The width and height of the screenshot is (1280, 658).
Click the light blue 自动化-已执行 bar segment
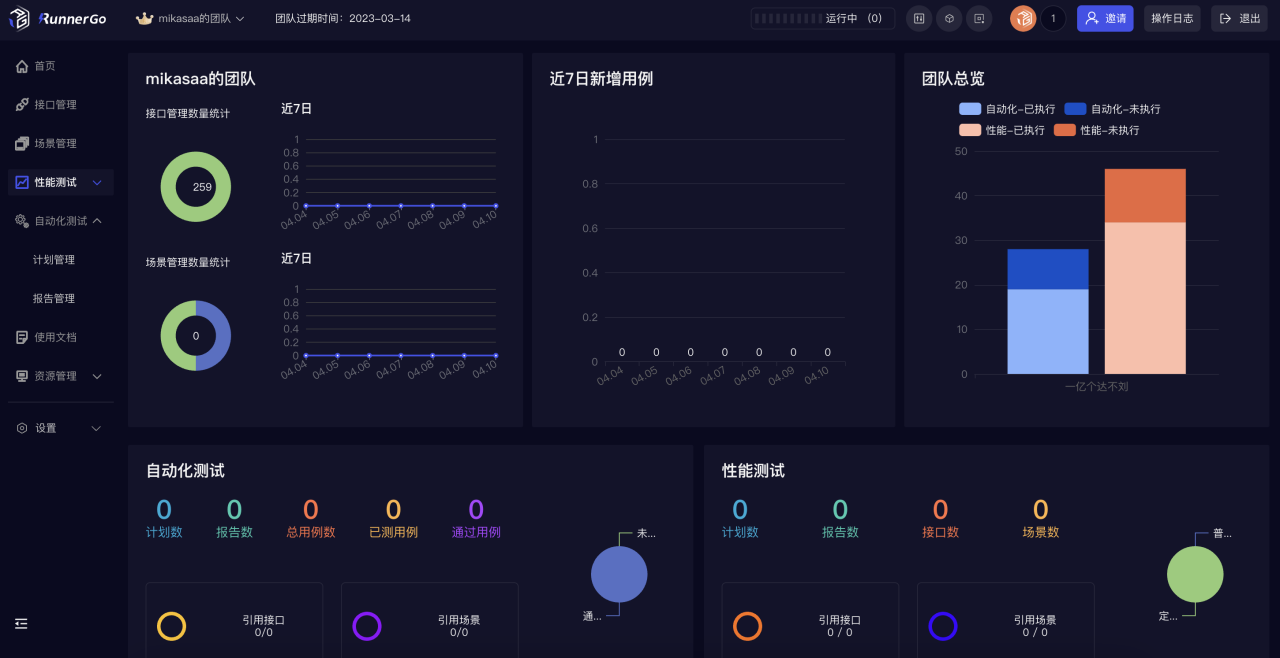(1048, 331)
